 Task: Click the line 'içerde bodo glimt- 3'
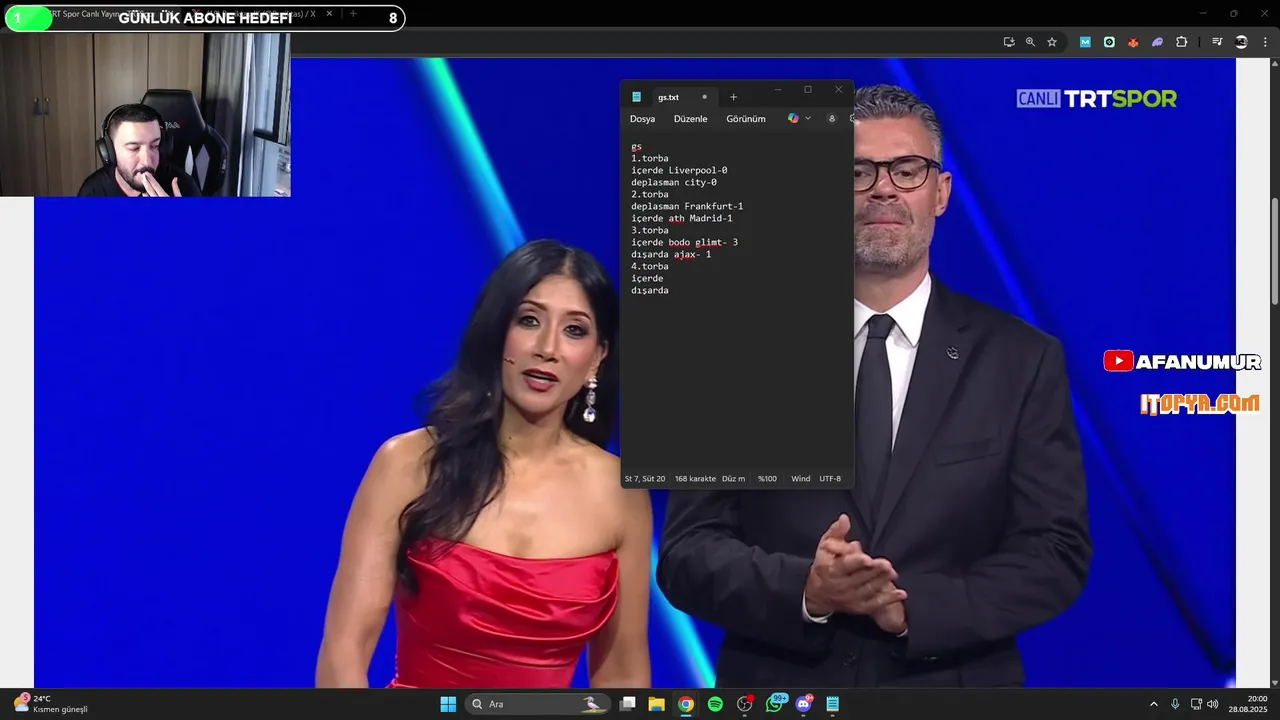pos(684,242)
